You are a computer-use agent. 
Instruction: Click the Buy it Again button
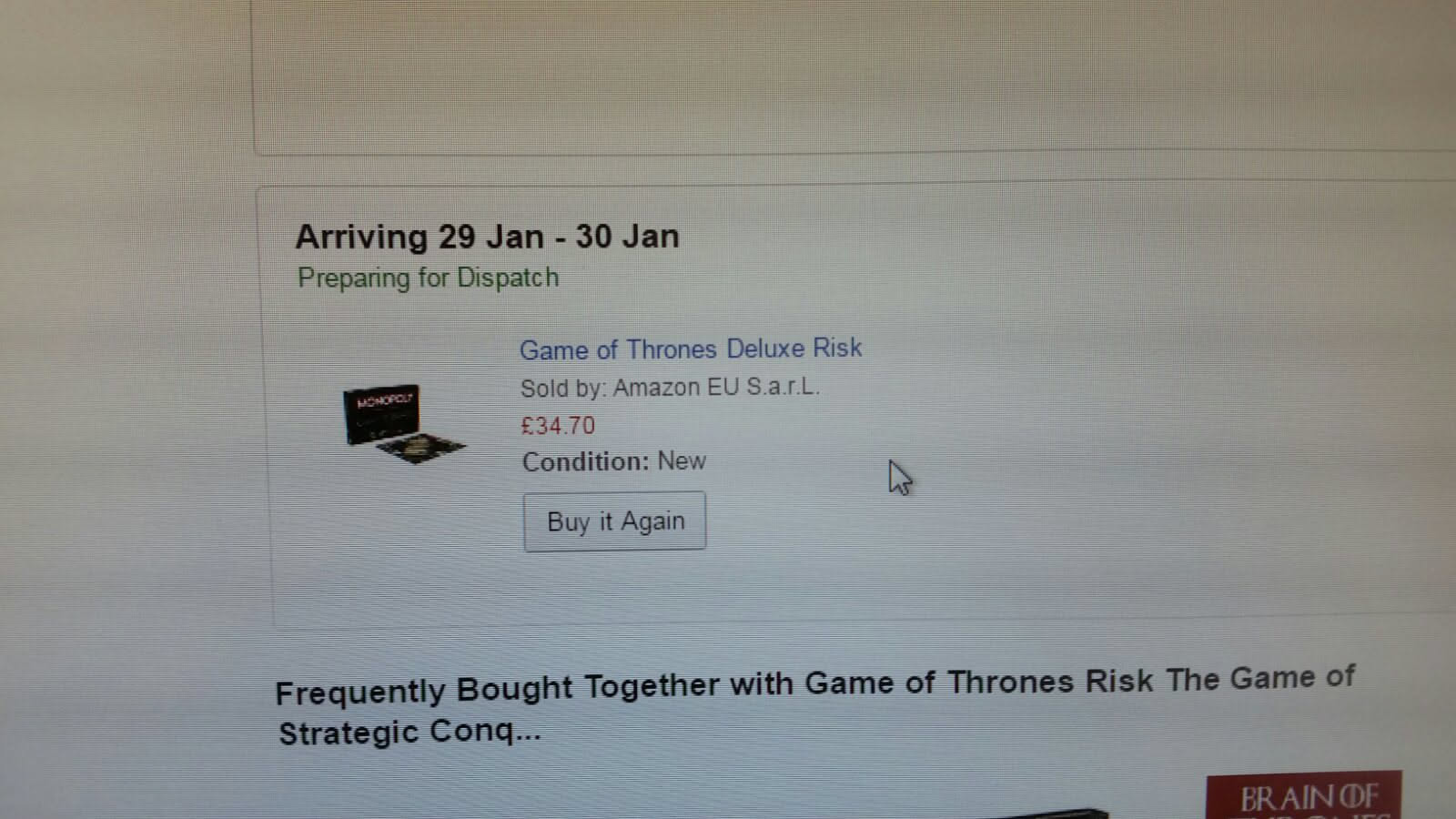(x=614, y=521)
